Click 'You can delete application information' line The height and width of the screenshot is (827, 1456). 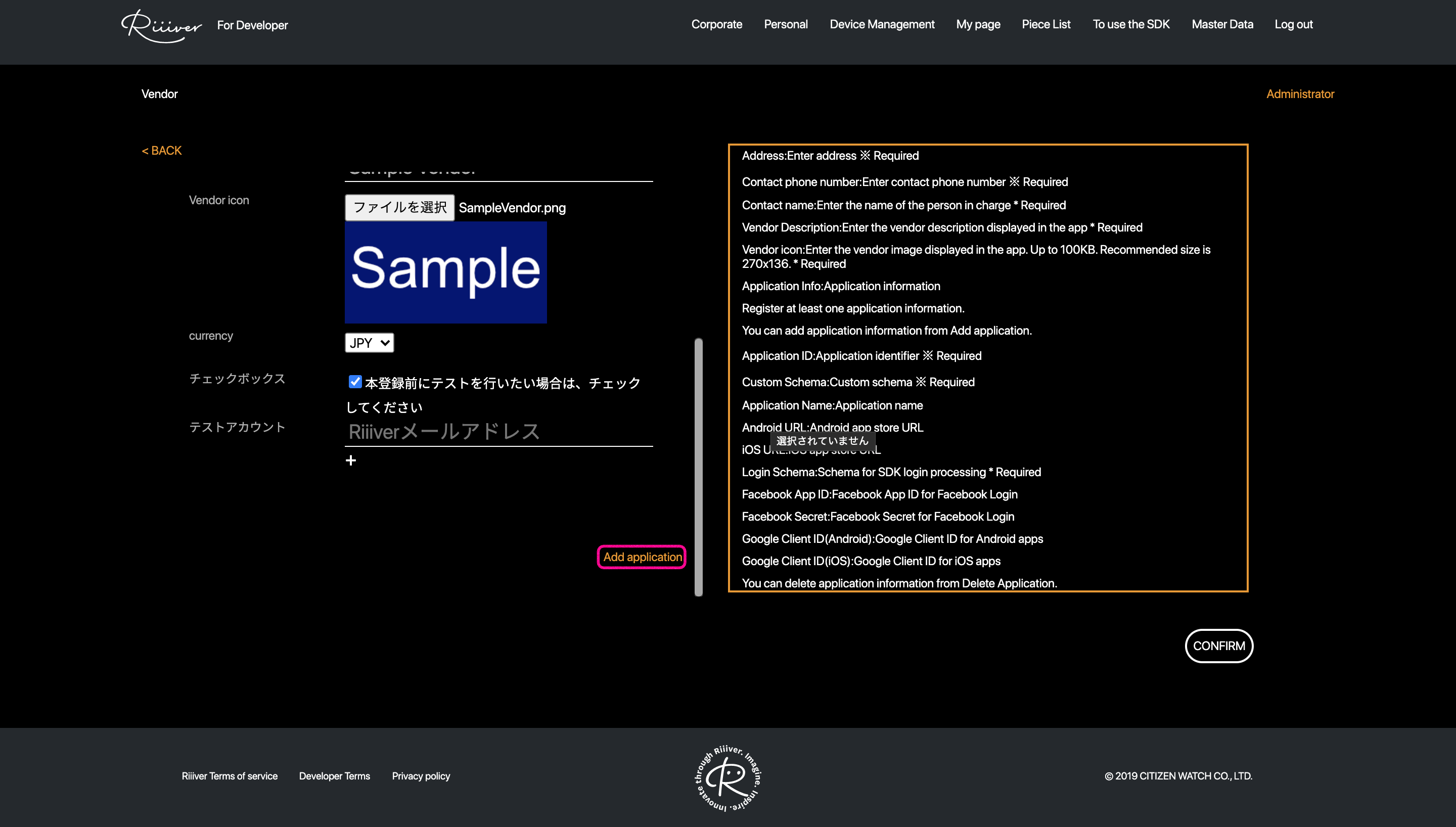tap(899, 583)
